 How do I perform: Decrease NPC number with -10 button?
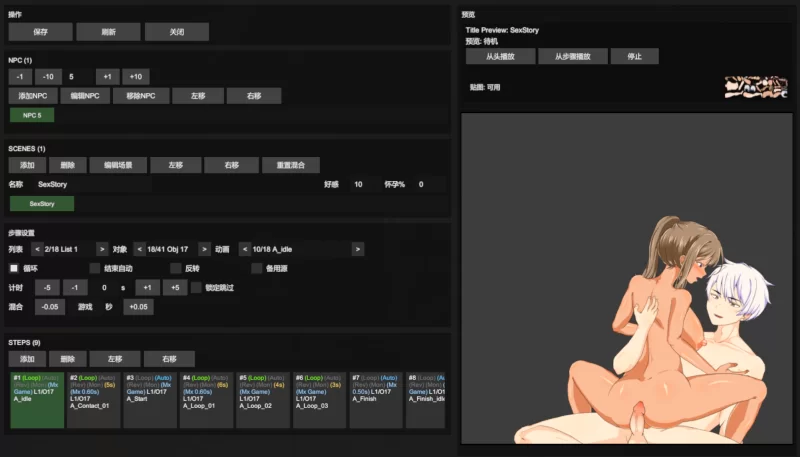[48, 77]
